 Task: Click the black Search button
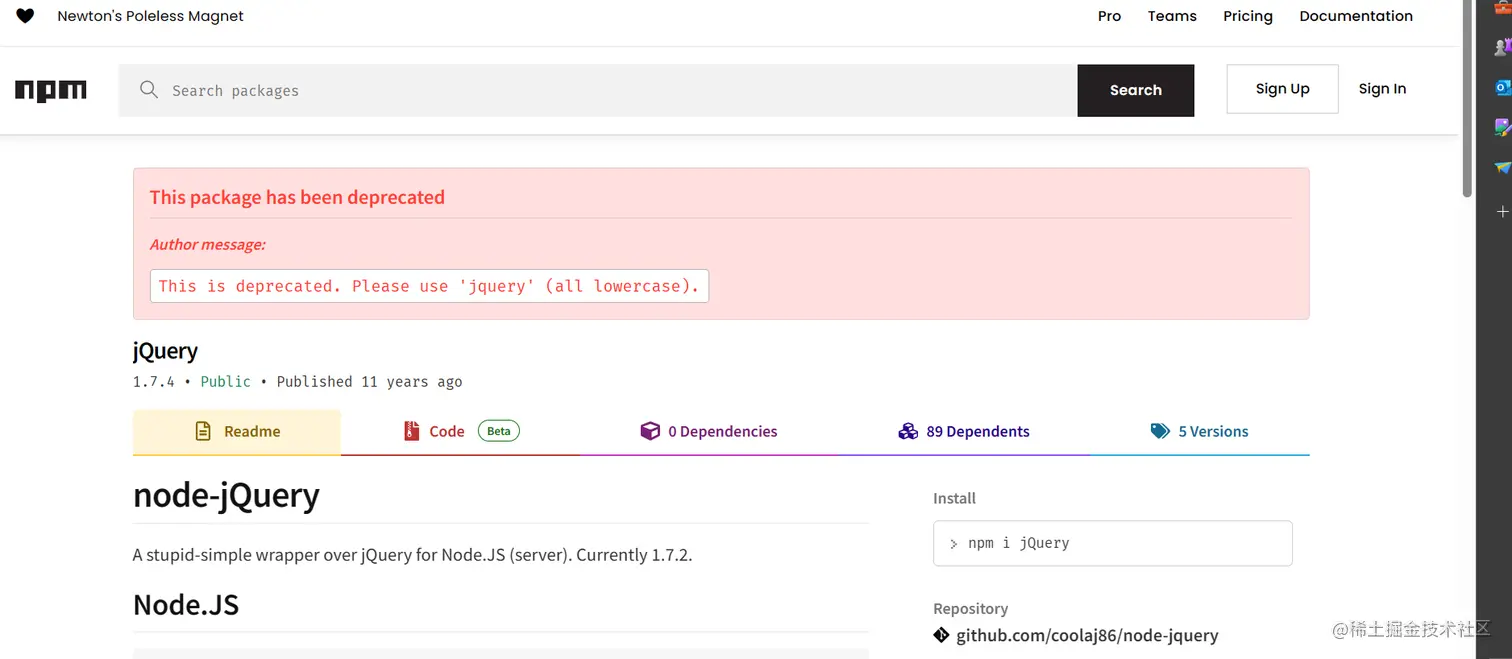tap(1136, 90)
